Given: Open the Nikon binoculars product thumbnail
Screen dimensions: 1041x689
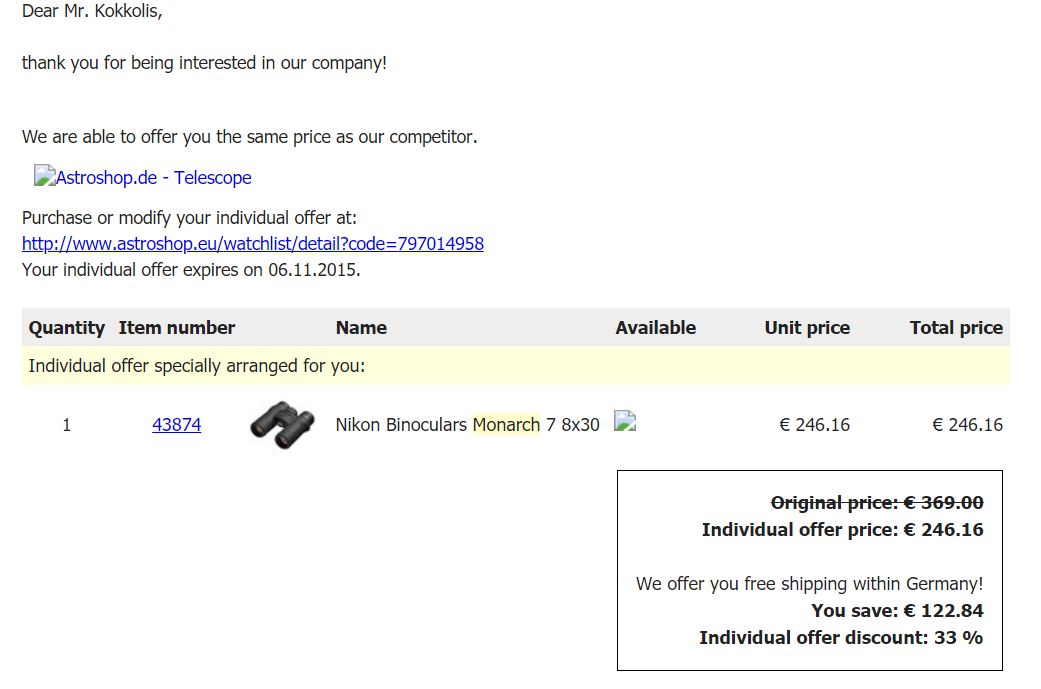Looking at the screenshot, I should pyautogui.click(x=282, y=425).
